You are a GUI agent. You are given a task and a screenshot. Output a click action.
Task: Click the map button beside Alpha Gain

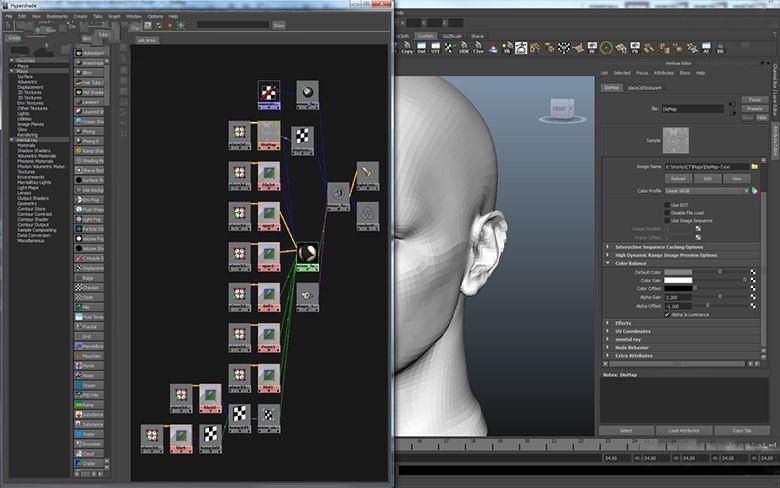click(x=753, y=297)
